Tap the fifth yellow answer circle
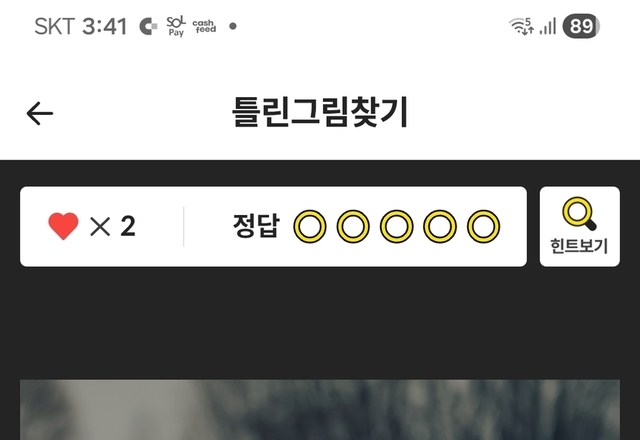Image resolution: width=640 pixels, height=440 pixels. 483,227
